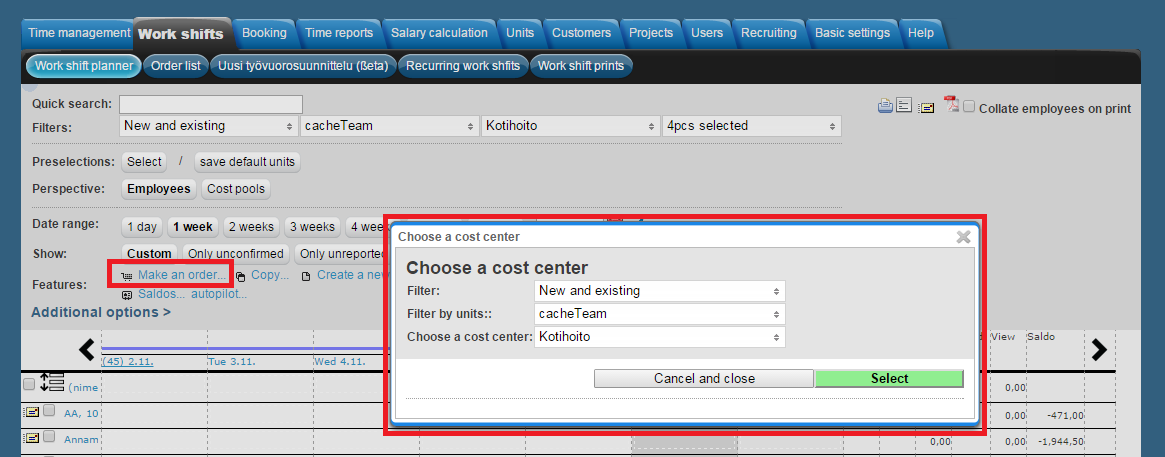Viewport: 1165px width, 457px height.
Task: Click the Quick search input field
Action: click(210, 104)
